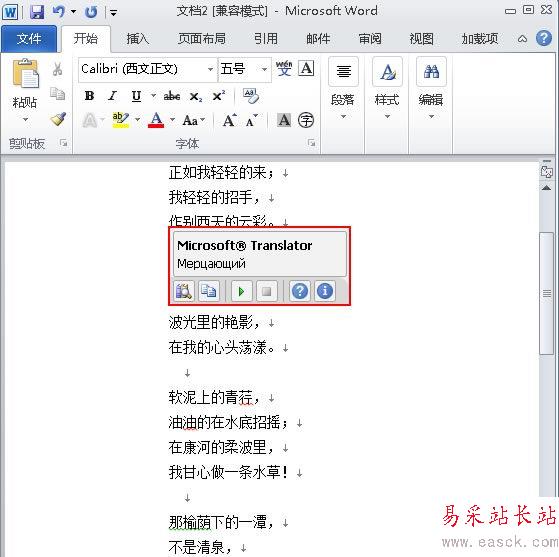
Task: Click the ruler toggle icon above scrollbar
Action: point(546,172)
